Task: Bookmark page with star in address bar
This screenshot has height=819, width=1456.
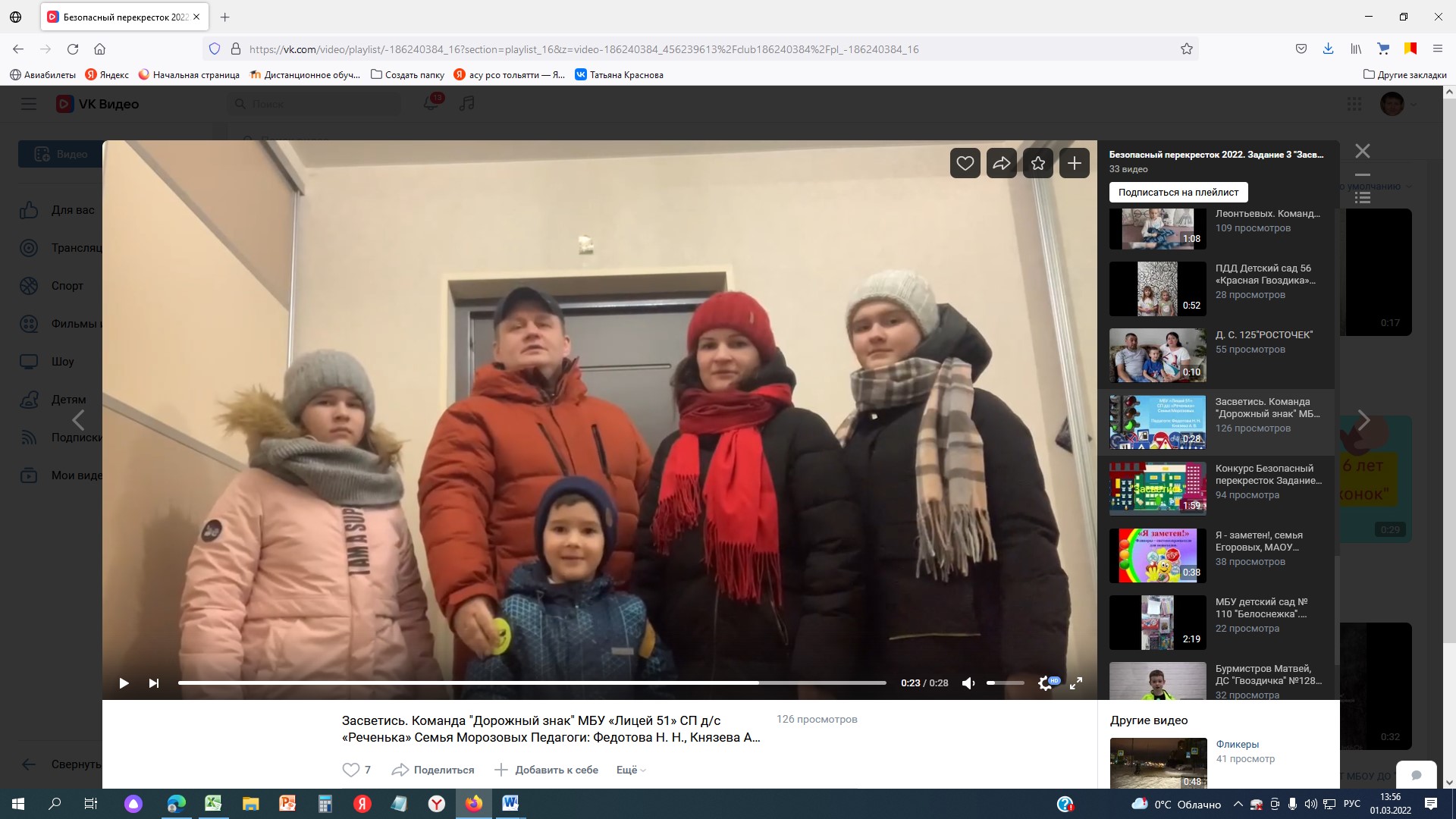Action: coord(1187,49)
